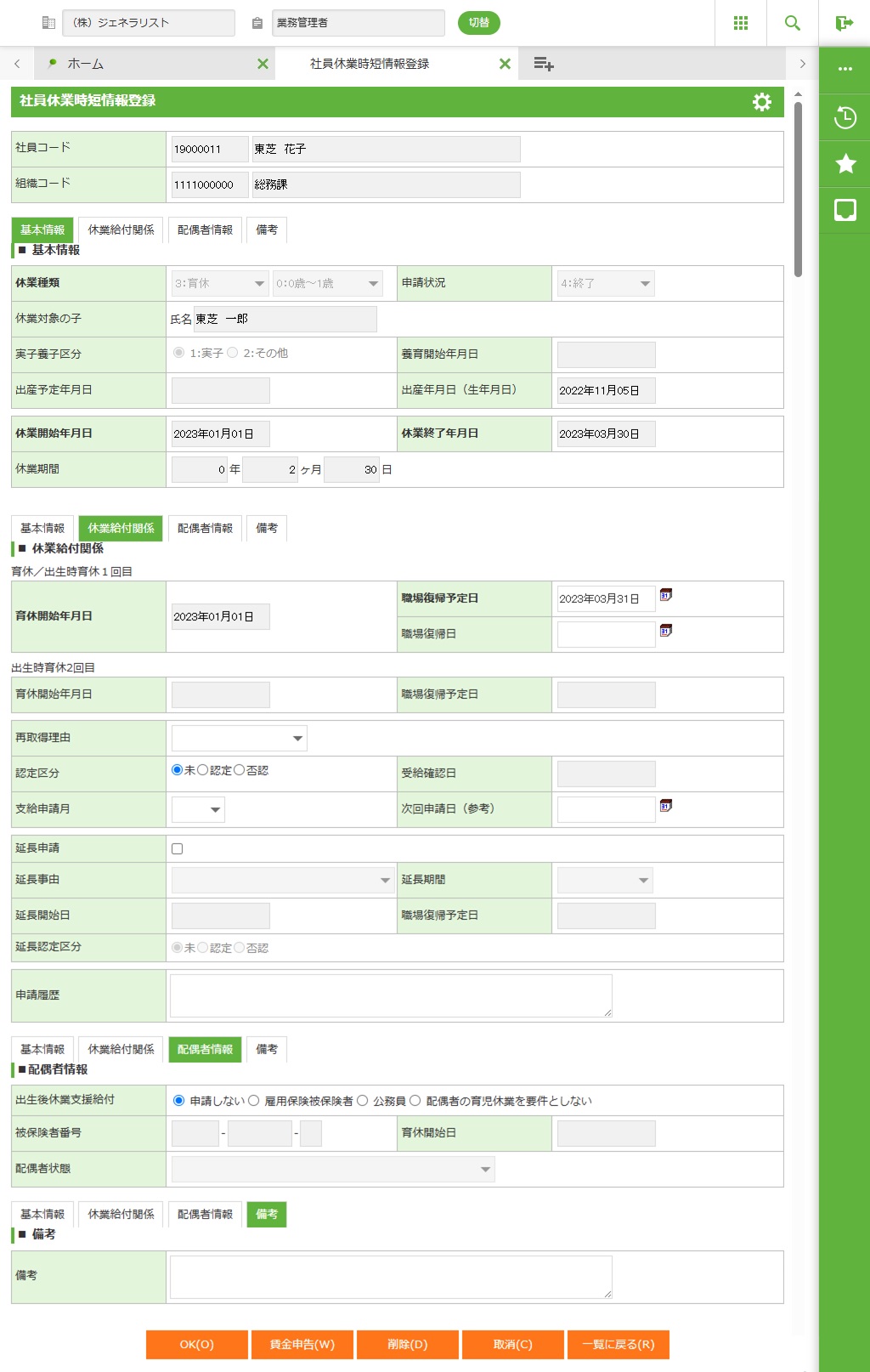Click the 備考 text area
The width and height of the screenshot is (870, 1372).
[x=391, y=1277]
